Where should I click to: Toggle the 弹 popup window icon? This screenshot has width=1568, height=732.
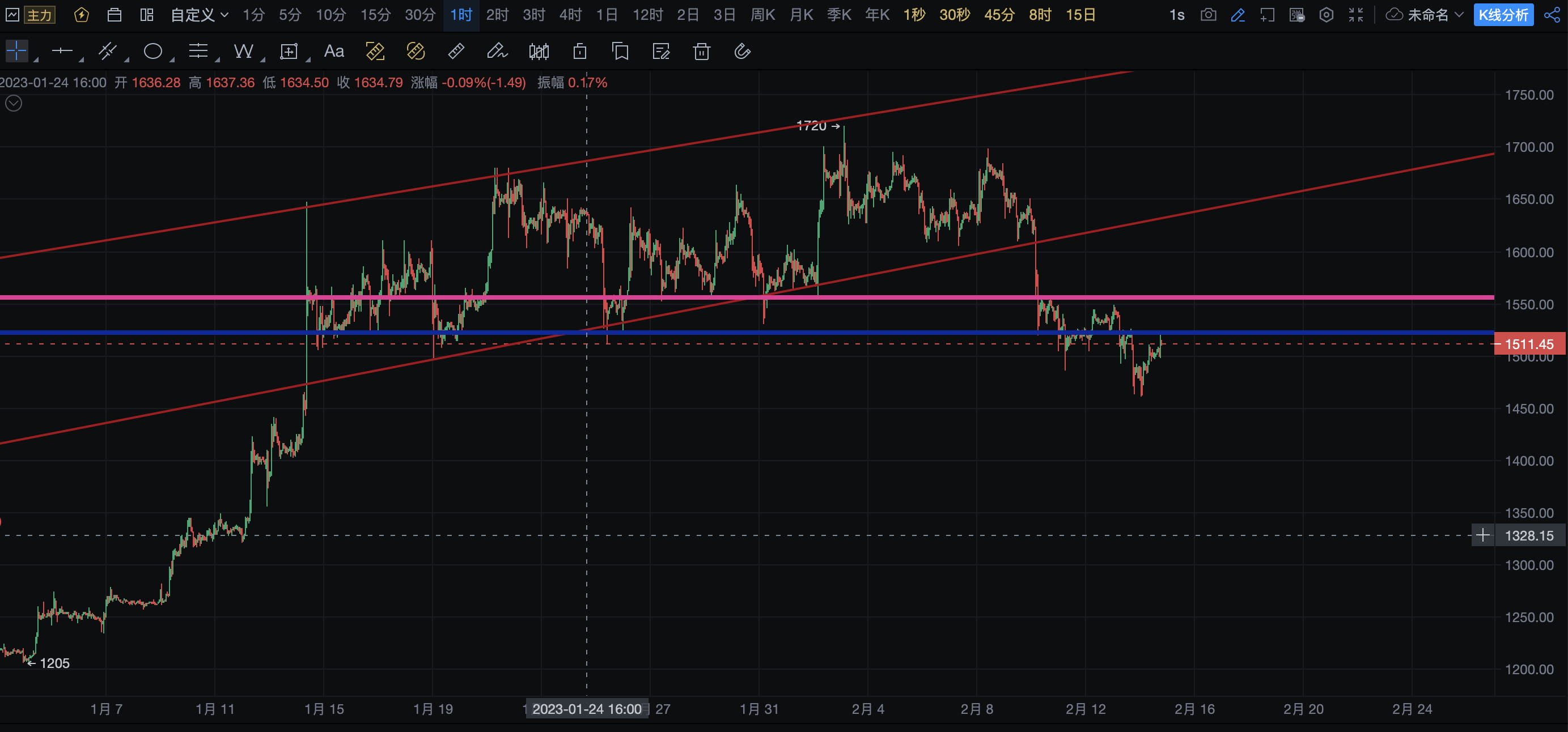[x=1296, y=15]
